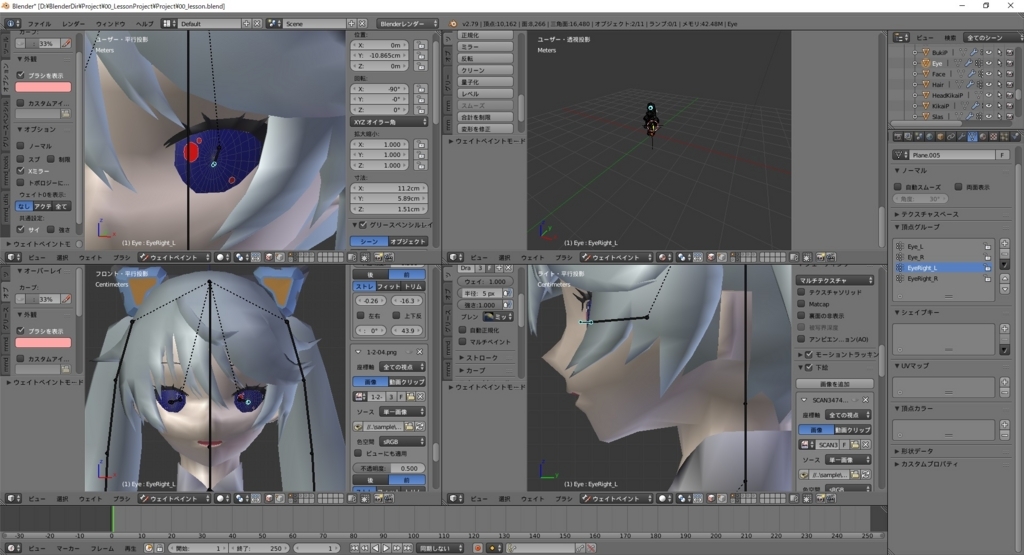Open the timeline 'フレーム' menu

(102, 548)
